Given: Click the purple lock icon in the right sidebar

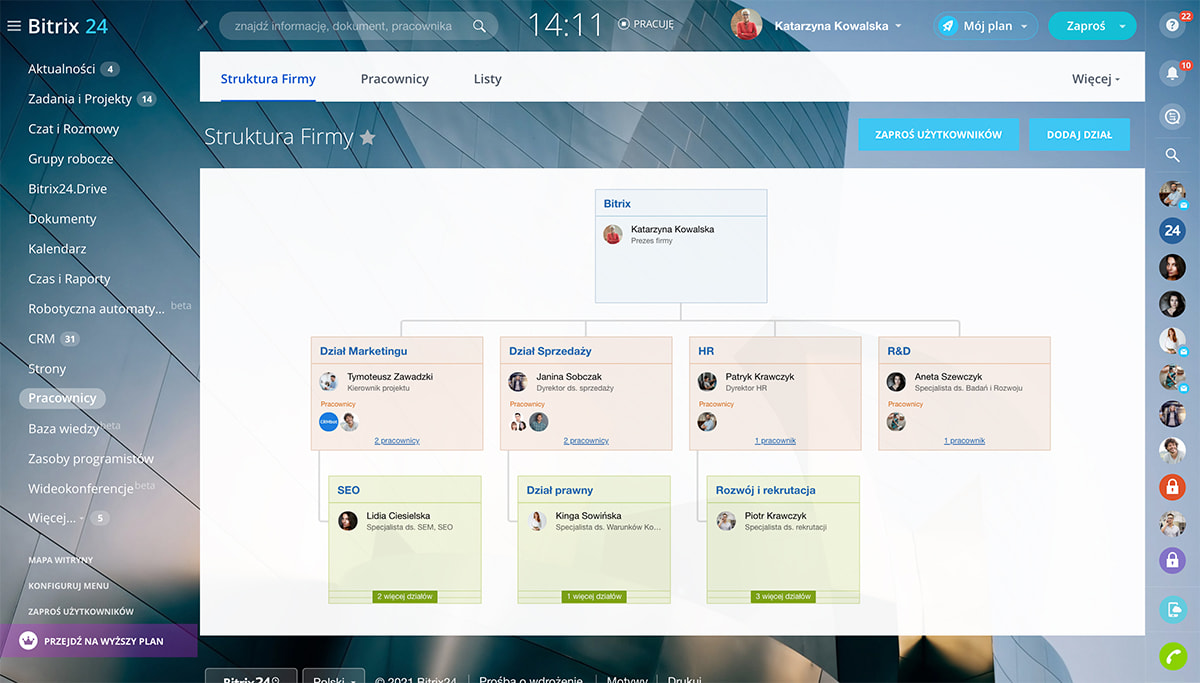Looking at the screenshot, I should 1172,560.
